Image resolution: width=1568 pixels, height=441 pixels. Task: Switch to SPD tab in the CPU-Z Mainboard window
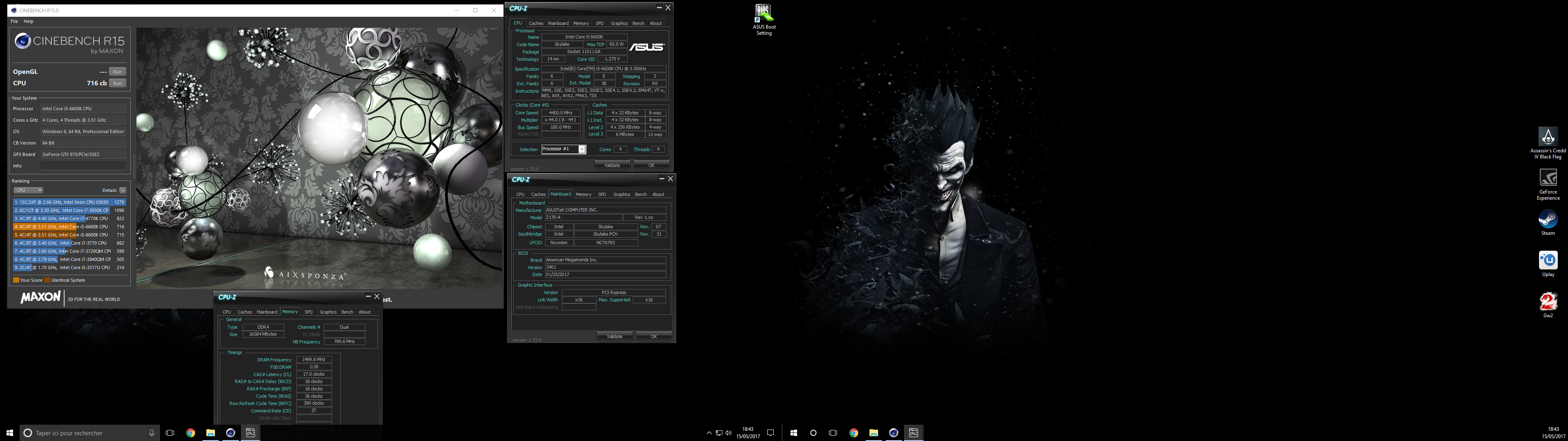(x=602, y=194)
